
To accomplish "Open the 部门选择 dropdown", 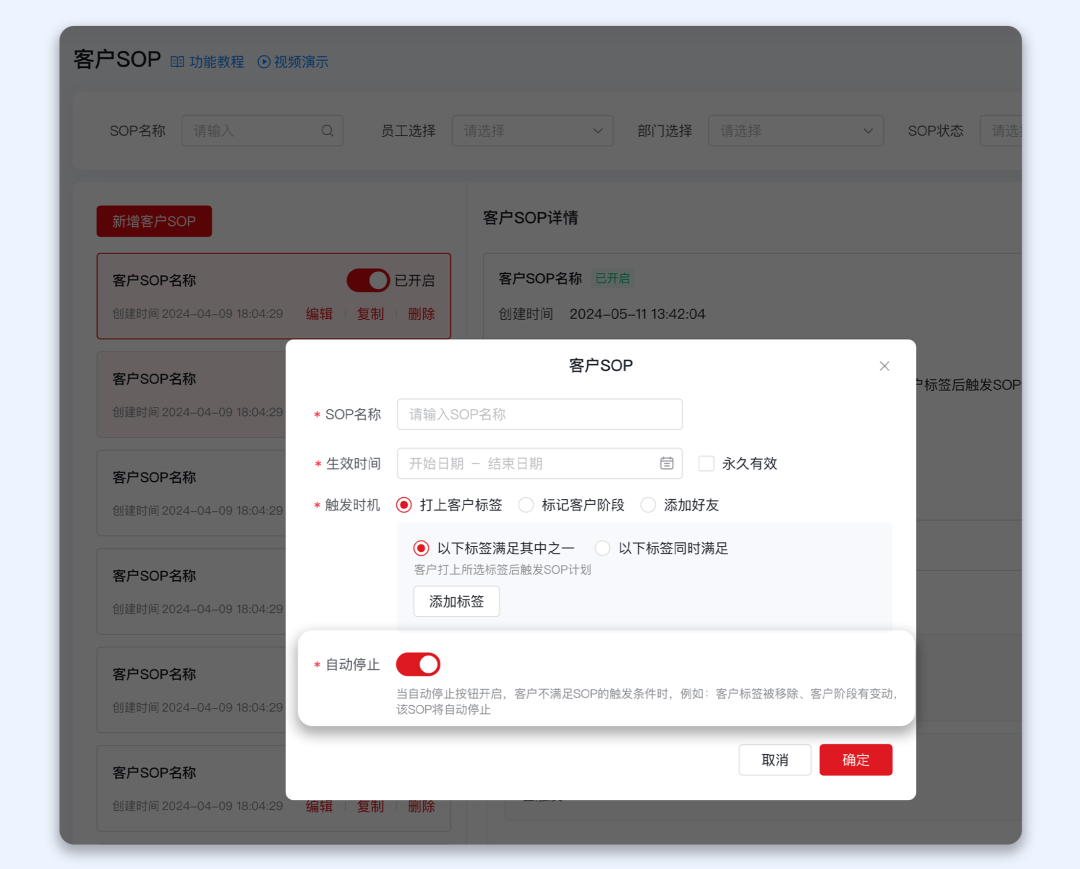I will click(795, 130).
